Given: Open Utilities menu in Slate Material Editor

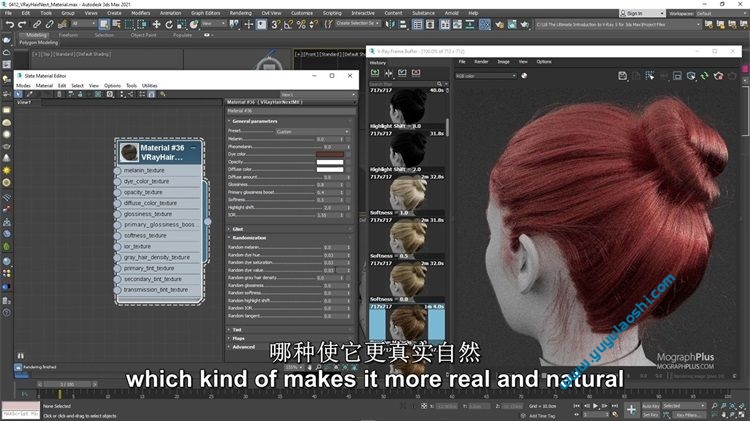Looking at the screenshot, I should 150,86.
